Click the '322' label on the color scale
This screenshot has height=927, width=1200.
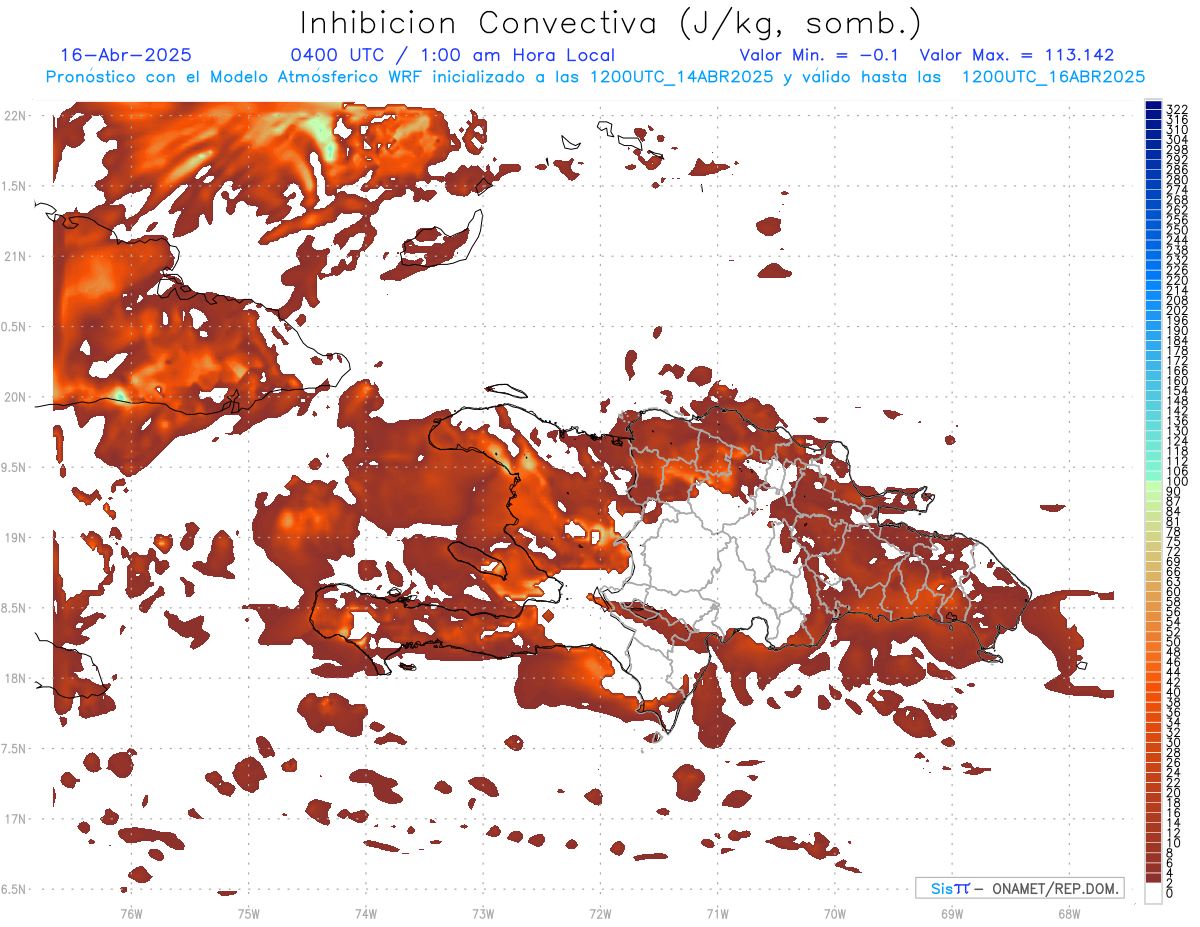coord(1177,109)
